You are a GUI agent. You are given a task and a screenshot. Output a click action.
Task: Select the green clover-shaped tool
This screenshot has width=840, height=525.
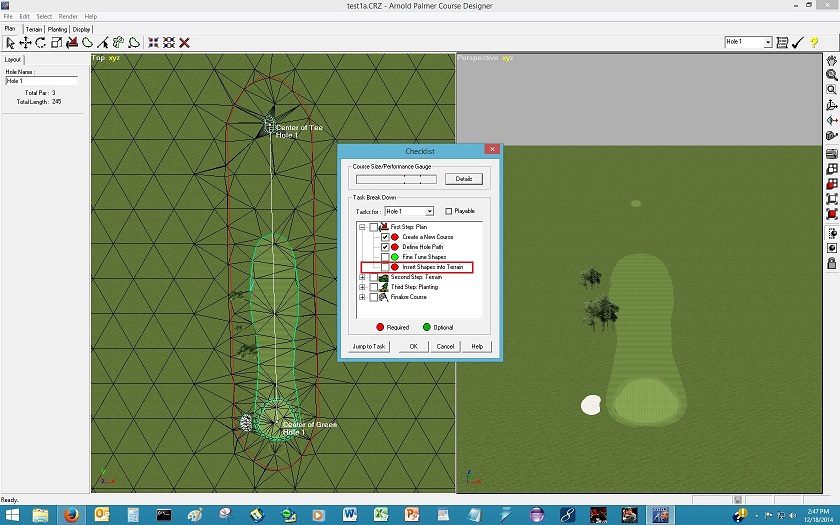(x=118, y=43)
